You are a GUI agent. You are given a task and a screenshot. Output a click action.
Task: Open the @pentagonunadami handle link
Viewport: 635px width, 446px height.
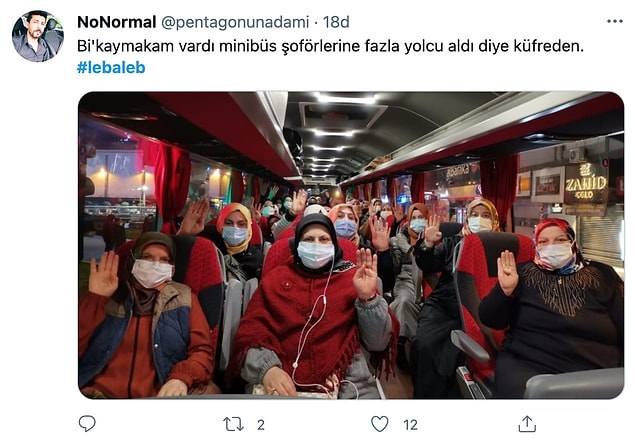coord(235,22)
